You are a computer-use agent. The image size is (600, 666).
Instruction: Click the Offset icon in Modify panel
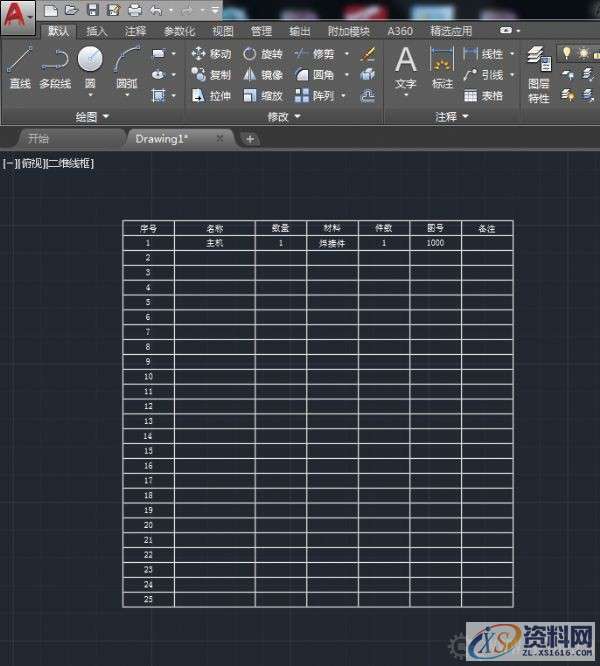[367, 96]
